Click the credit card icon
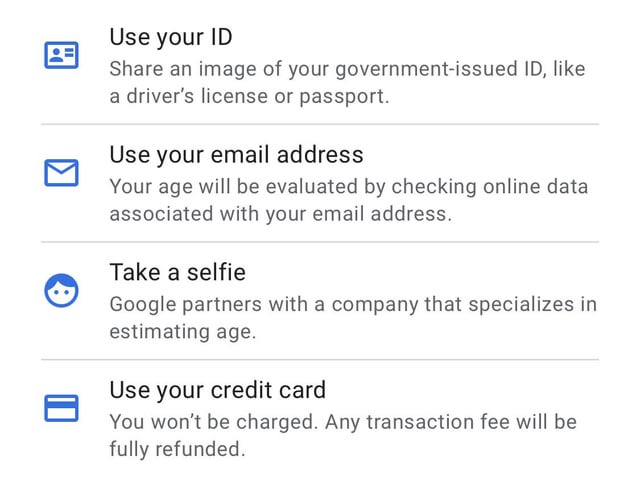Viewport: 640px width, 485px height. click(x=61, y=408)
